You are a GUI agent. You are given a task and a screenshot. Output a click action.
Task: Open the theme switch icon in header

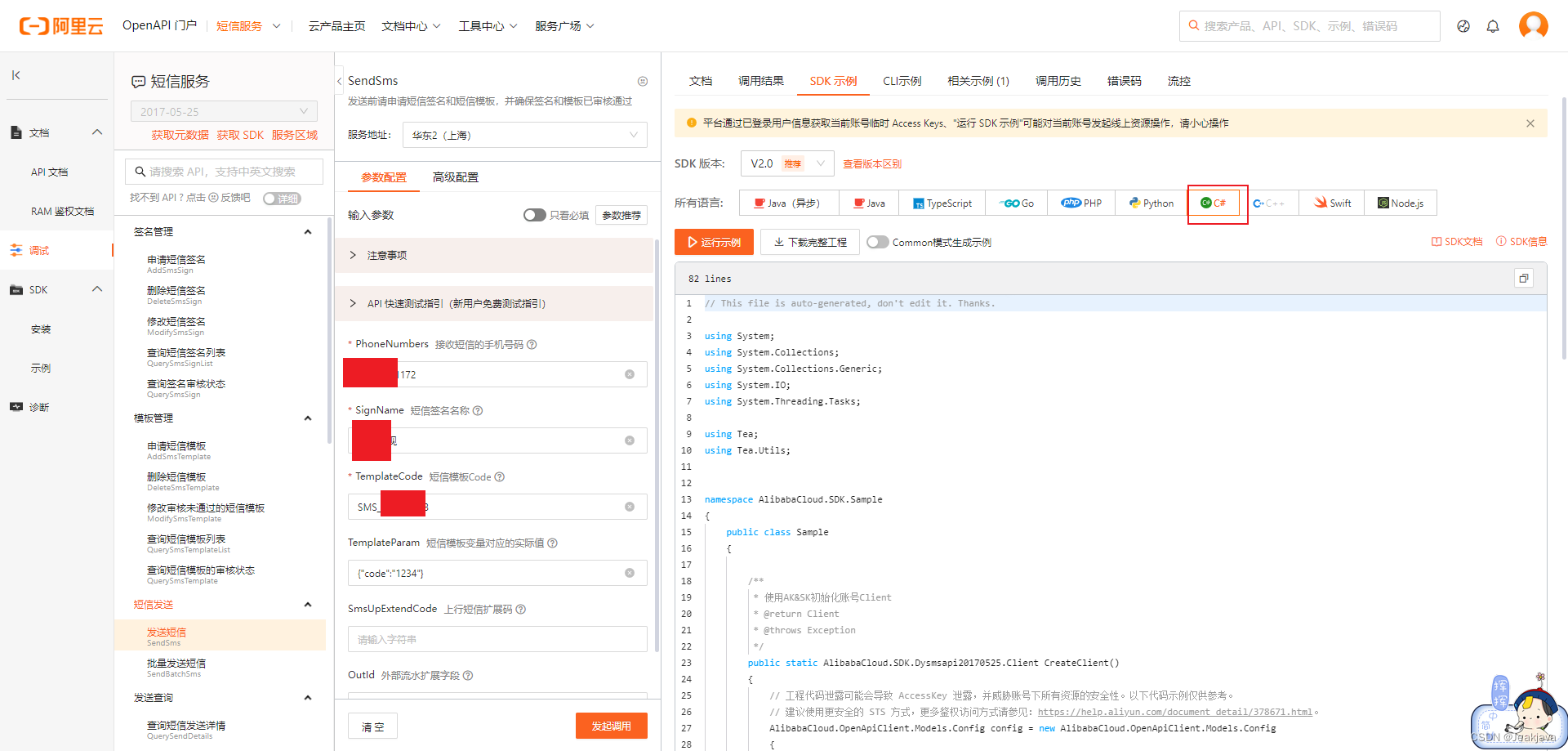pos(1463,26)
